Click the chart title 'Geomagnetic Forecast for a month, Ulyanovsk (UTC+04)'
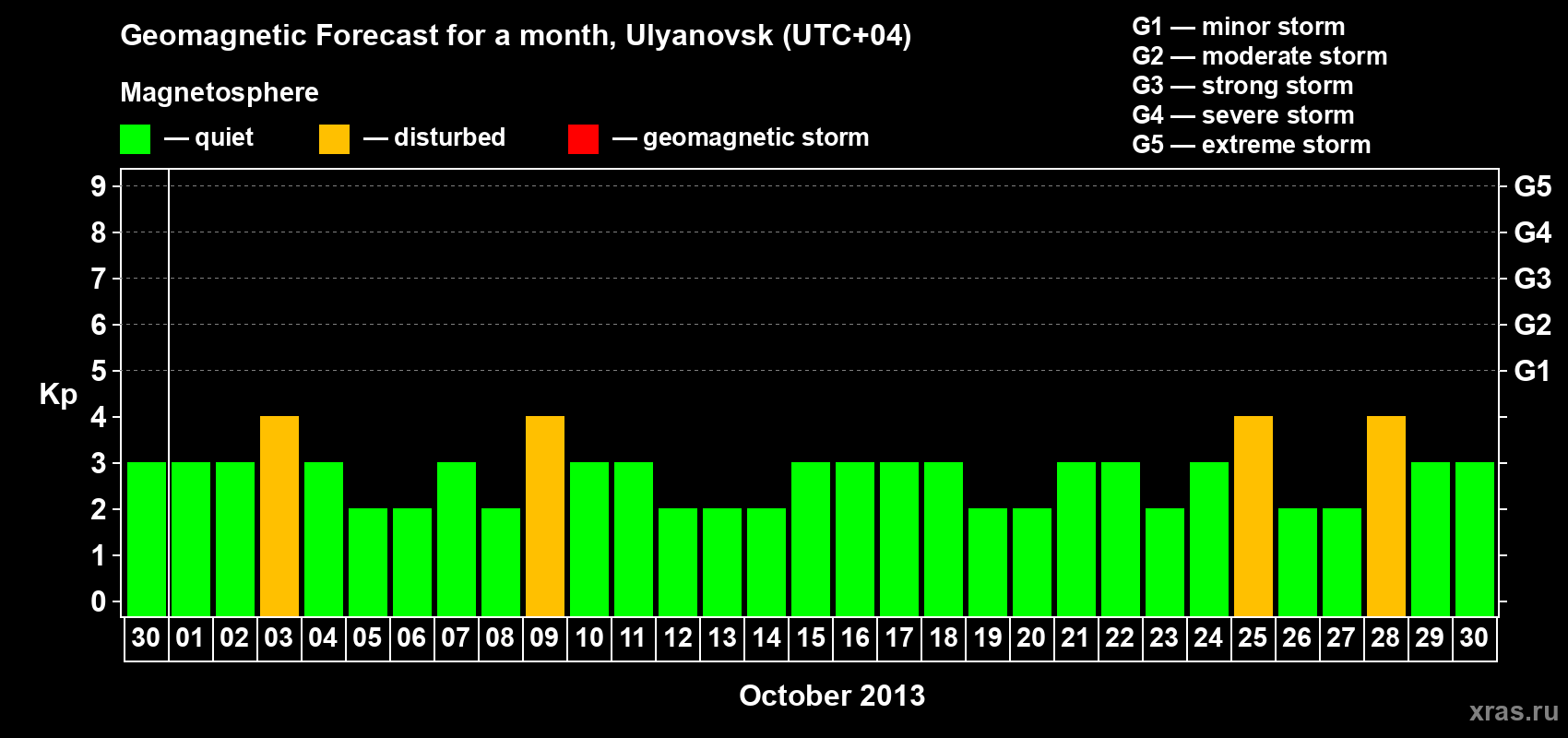The height and width of the screenshot is (738, 1568). click(x=516, y=36)
